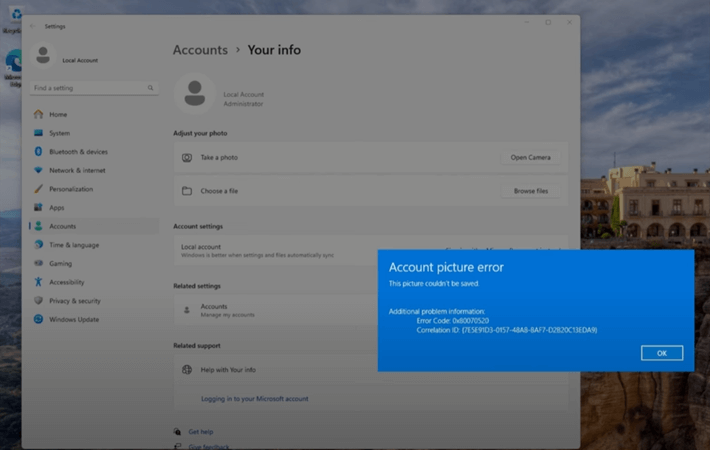This screenshot has height=450, width=710.
Task: Click the Help with Your info globe icon
Action: coord(187,370)
